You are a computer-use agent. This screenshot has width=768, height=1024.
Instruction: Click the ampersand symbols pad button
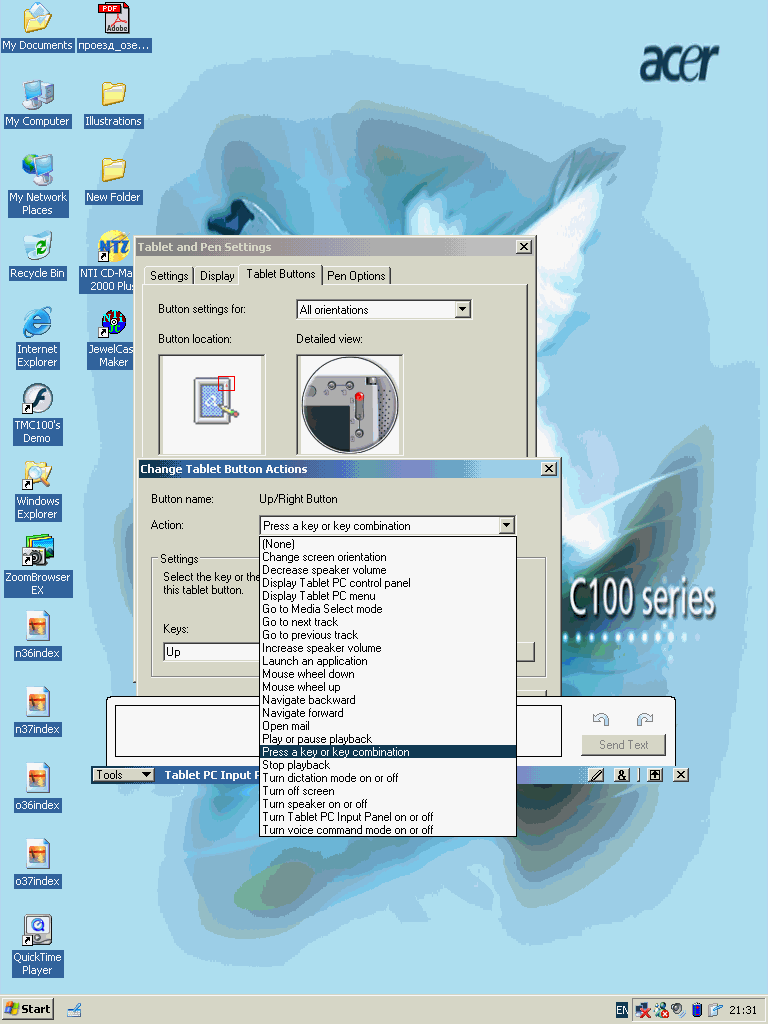pos(622,775)
